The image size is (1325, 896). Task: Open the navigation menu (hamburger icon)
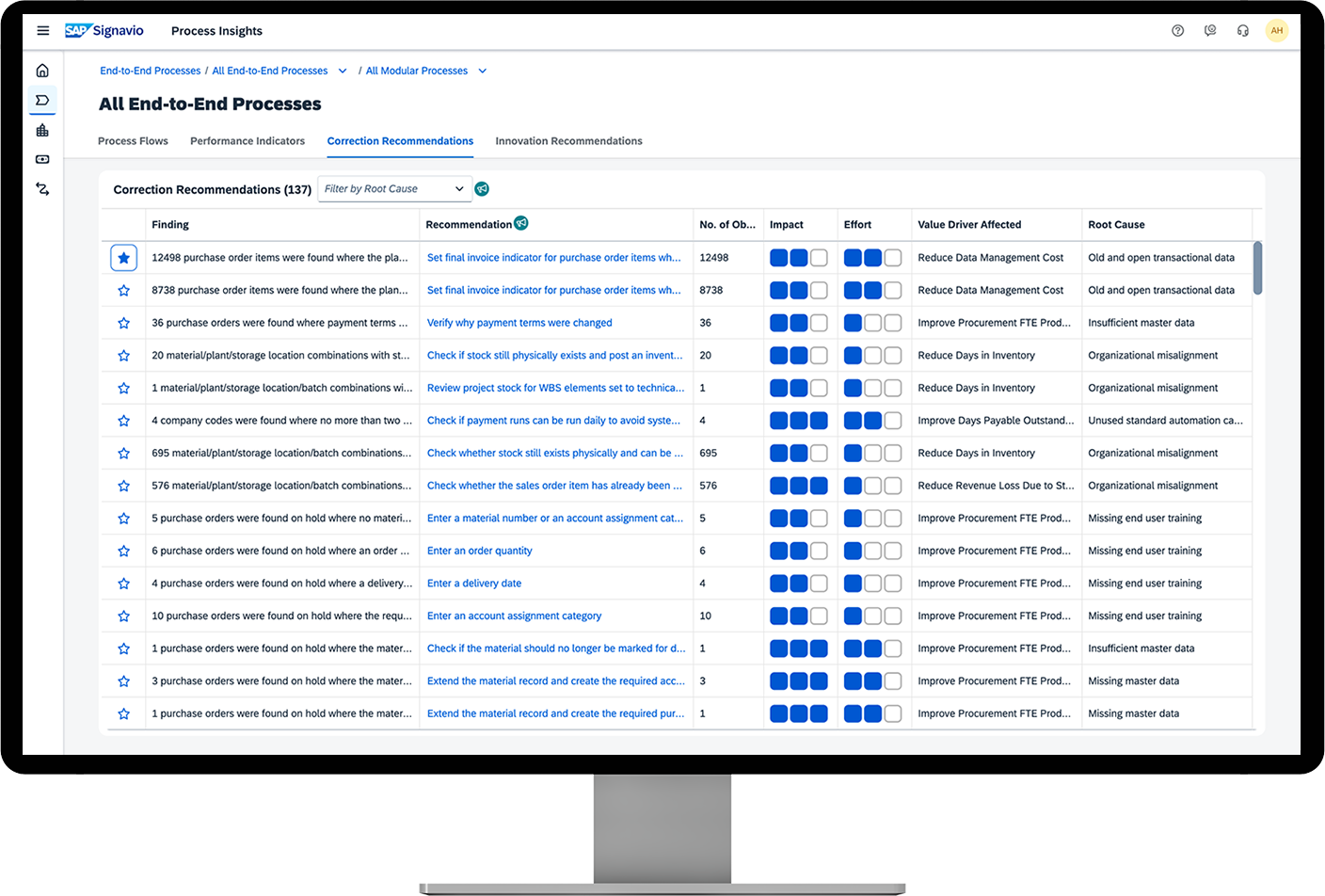coord(42,29)
